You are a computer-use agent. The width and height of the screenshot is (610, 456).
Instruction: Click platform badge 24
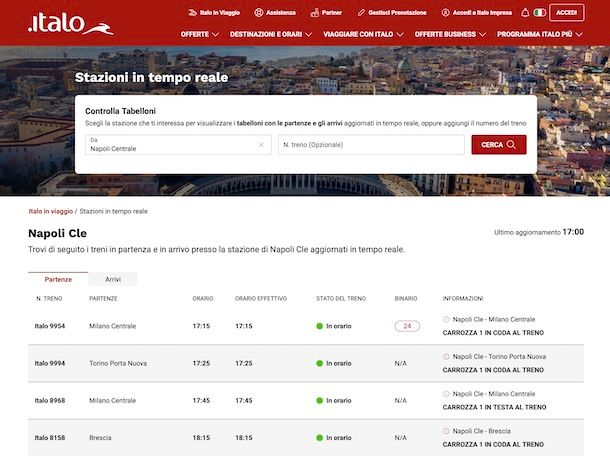[407, 326]
